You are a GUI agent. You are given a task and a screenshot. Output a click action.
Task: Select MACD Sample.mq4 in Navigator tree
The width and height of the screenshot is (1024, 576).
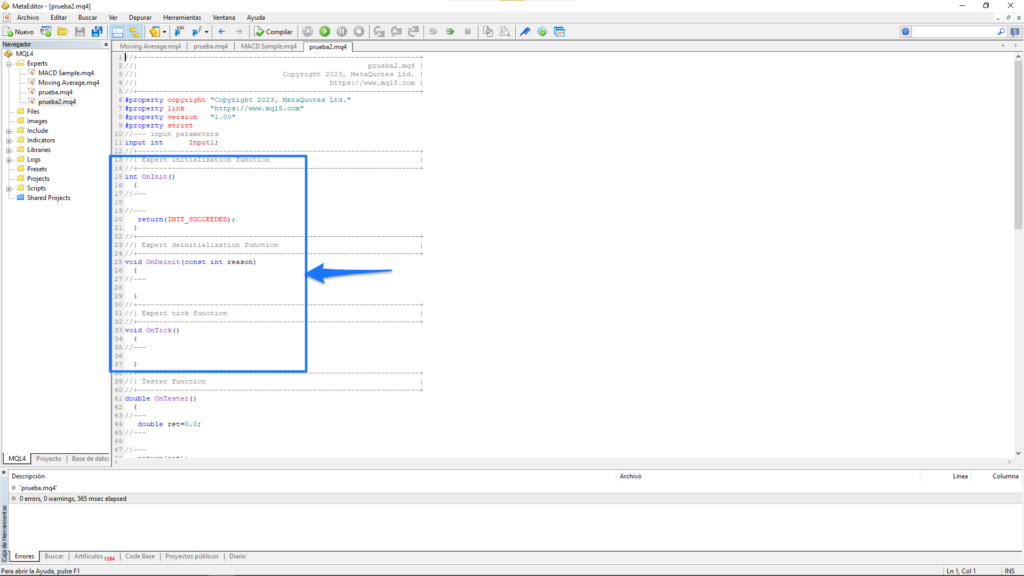[x=65, y=73]
